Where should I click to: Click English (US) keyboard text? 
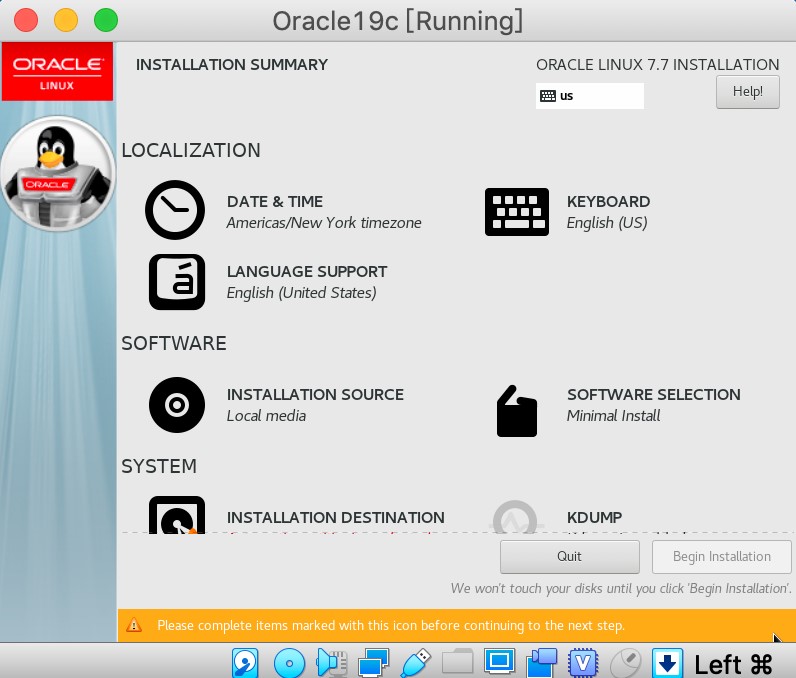tap(607, 223)
